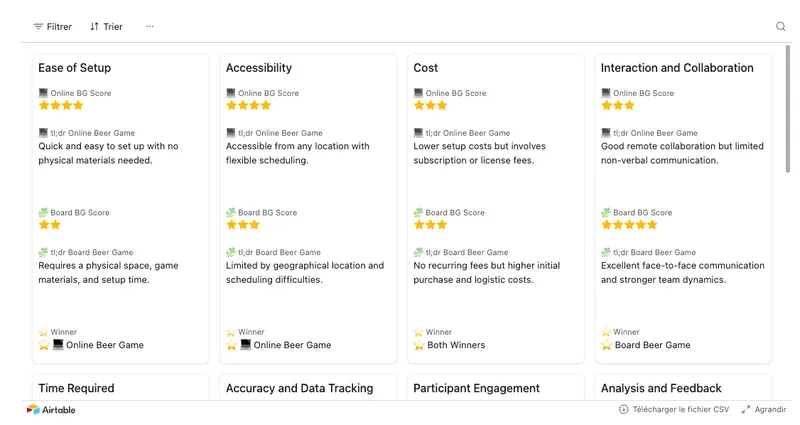Open the Analysis and Feedback card

[x=683, y=388]
